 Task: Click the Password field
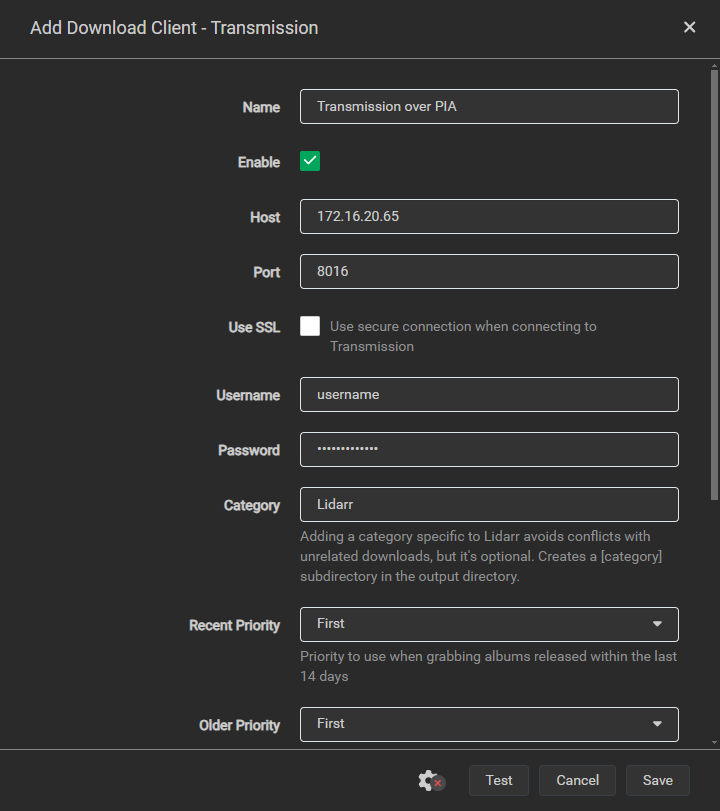(x=489, y=449)
